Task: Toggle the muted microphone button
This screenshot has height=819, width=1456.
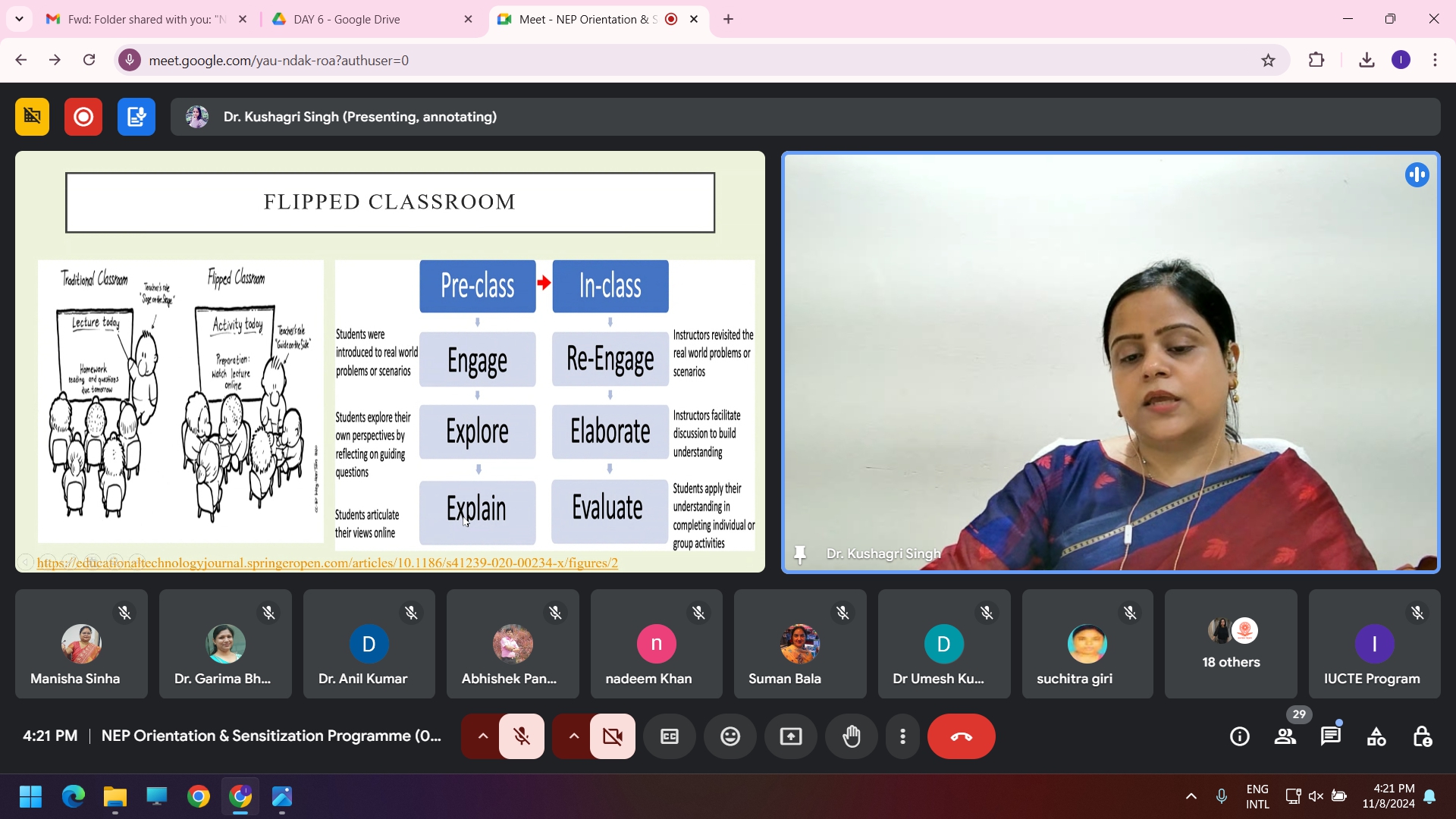Action: coord(522,736)
